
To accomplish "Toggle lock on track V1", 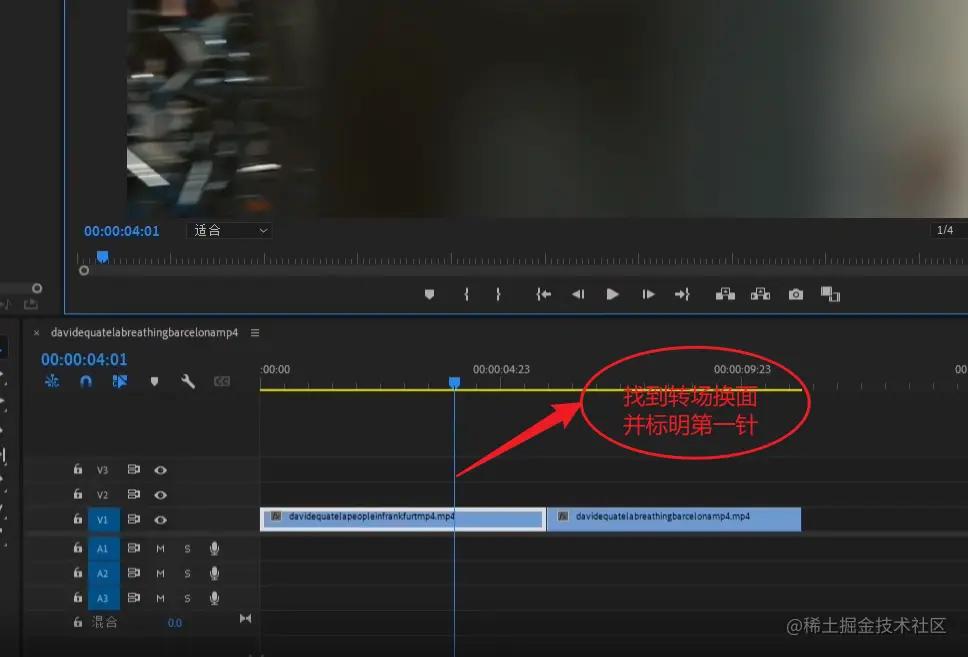I will tap(78, 519).
